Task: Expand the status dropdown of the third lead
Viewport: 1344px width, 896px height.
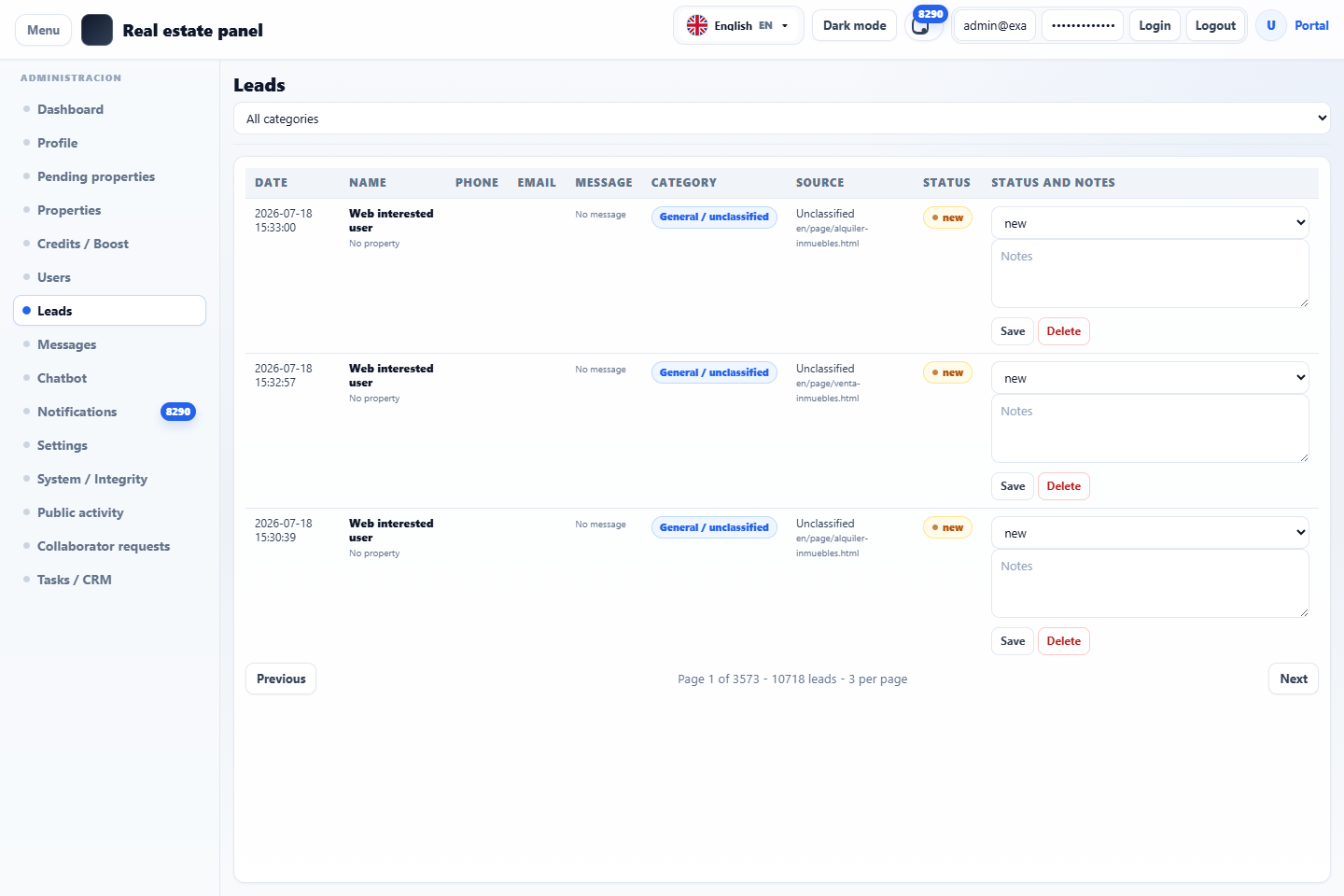Action: click(x=1150, y=533)
